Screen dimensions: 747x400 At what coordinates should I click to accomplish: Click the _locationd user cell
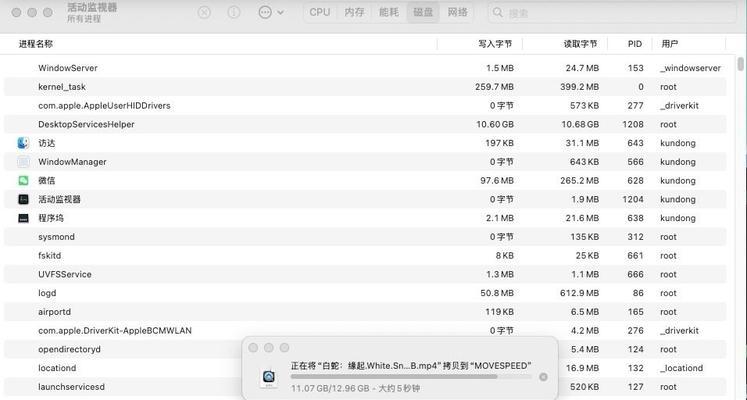tap(681, 368)
